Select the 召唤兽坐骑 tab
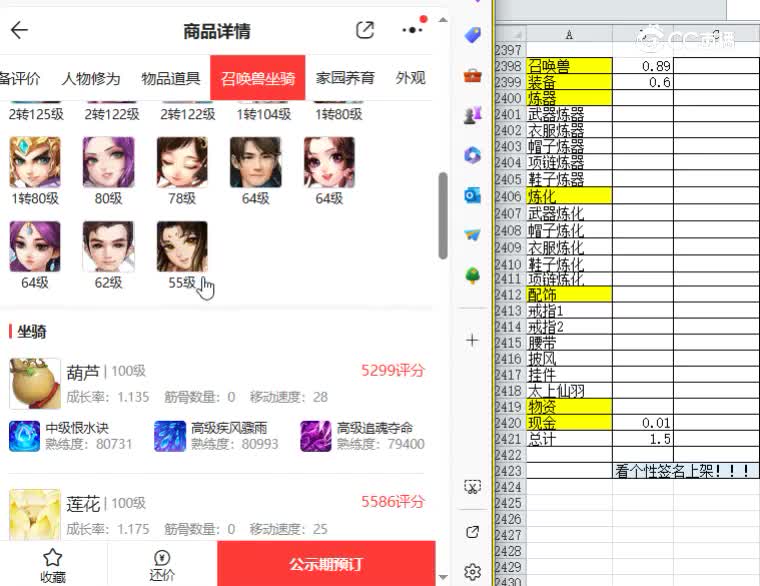 (257, 78)
